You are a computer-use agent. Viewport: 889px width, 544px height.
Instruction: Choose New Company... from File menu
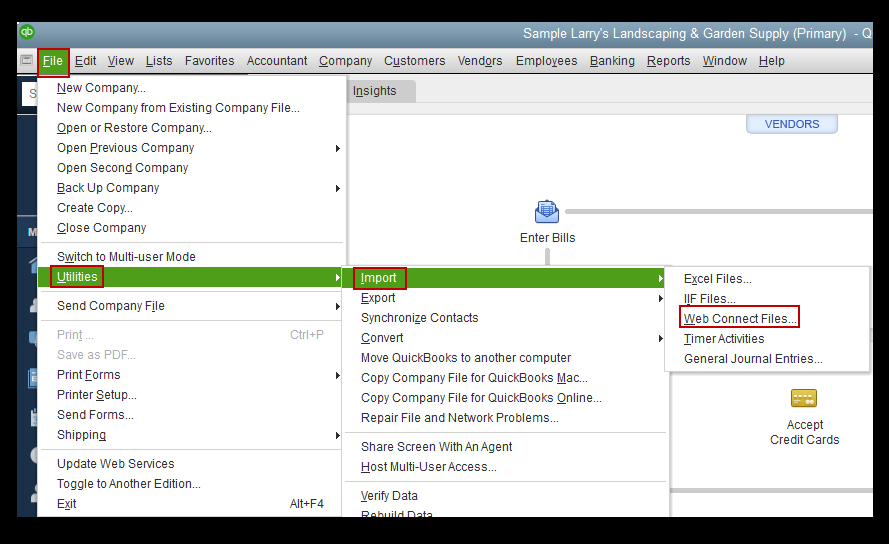(192, 88)
